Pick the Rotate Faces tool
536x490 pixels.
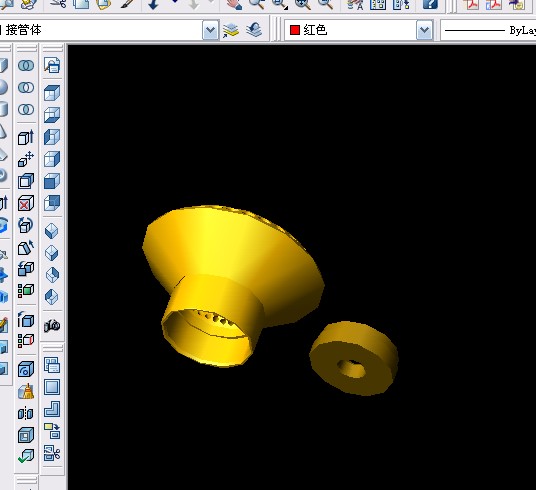pyautogui.click(x=26, y=225)
